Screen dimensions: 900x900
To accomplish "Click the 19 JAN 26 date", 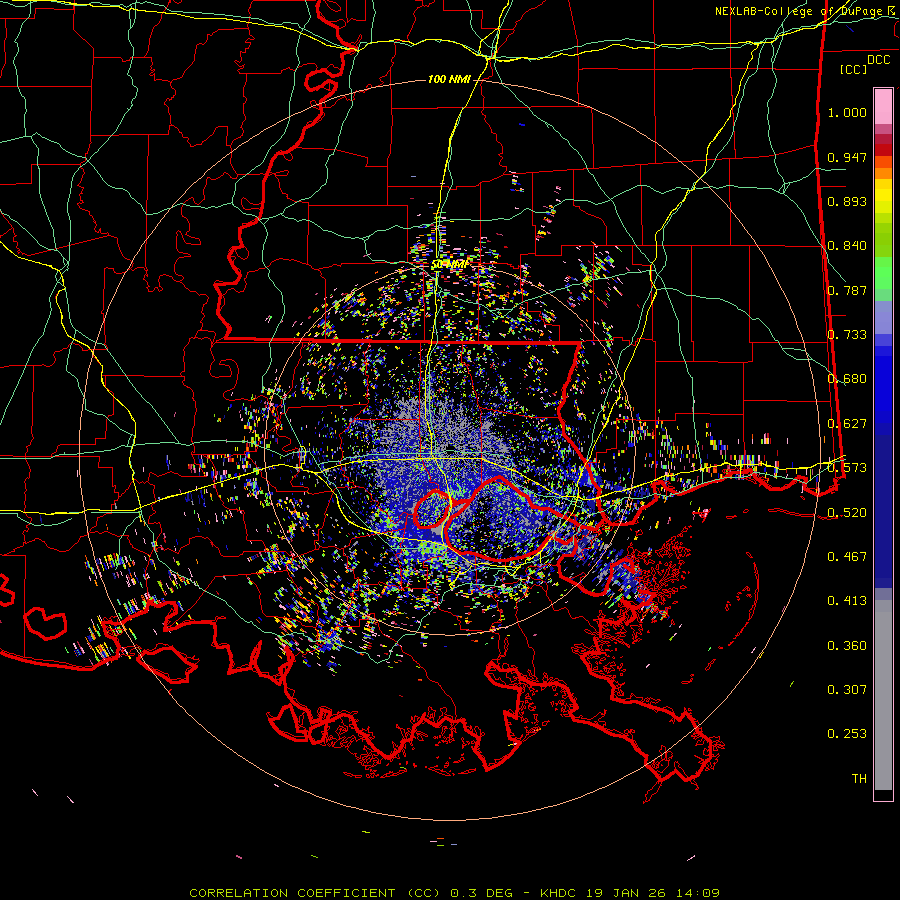I will tap(624, 893).
